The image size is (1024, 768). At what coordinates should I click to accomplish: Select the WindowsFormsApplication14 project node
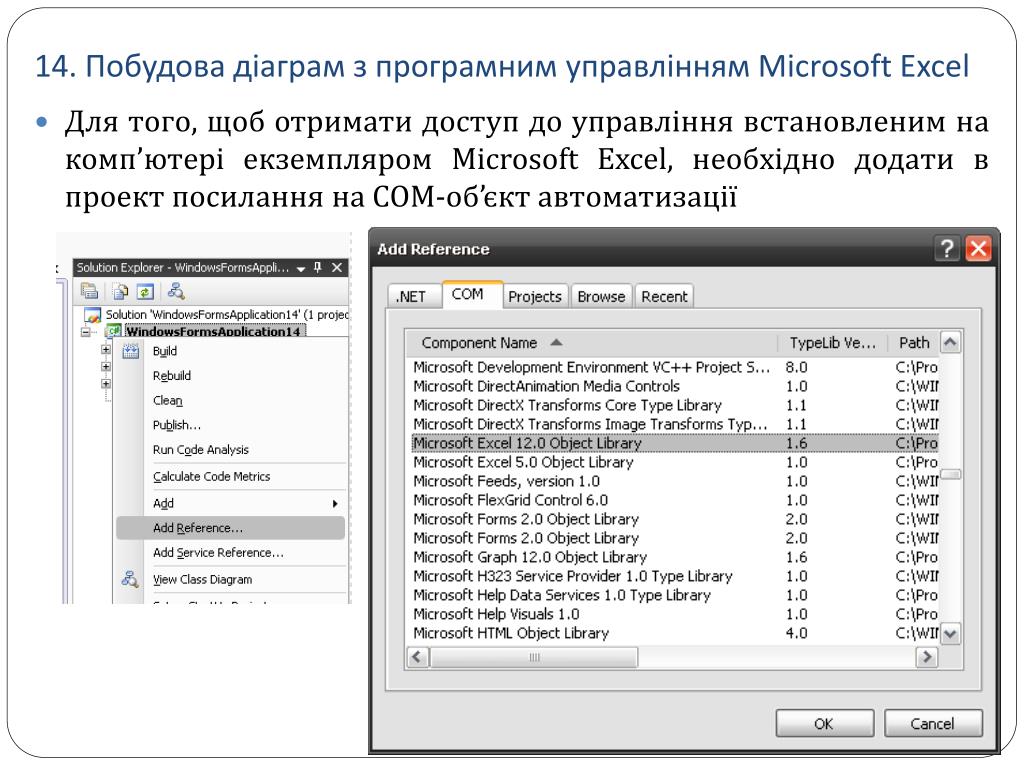click(x=213, y=331)
